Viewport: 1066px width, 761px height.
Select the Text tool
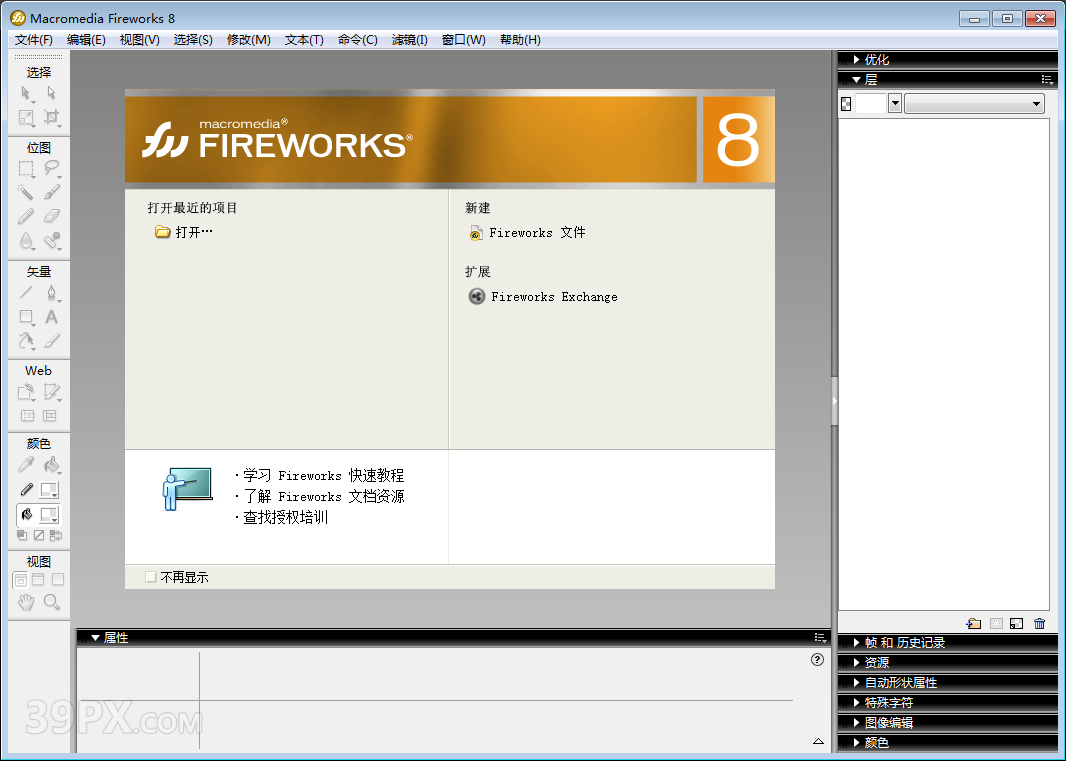[51, 317]
